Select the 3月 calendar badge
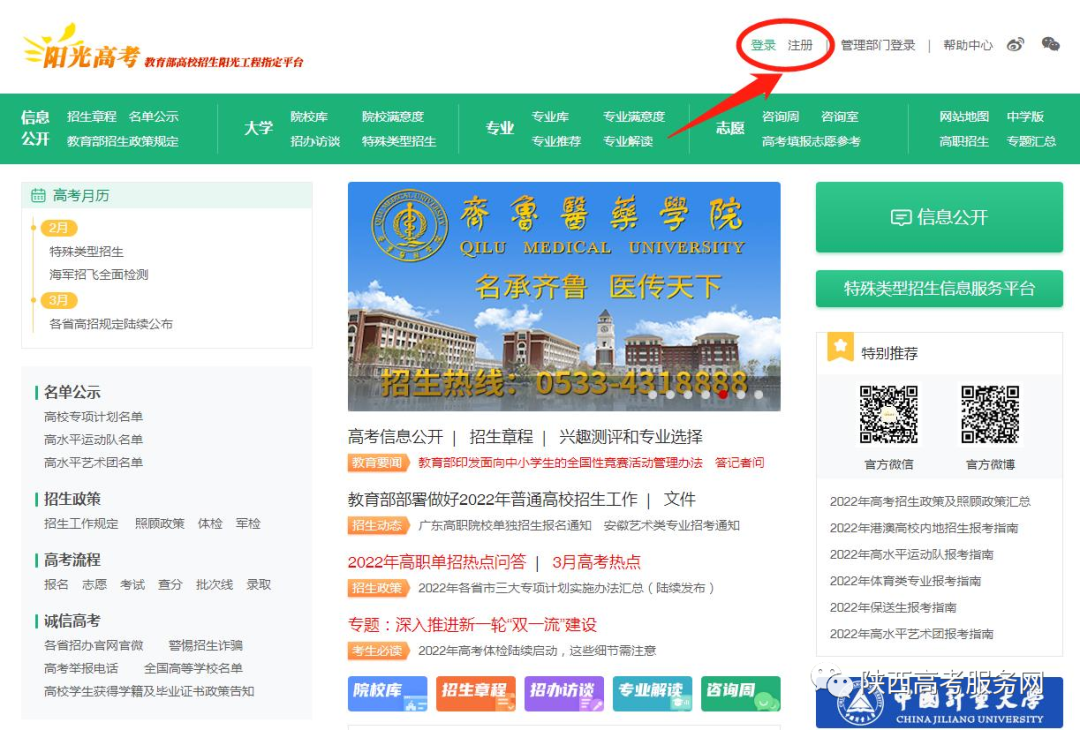The image size is (1080, 730). click(59, 300)
